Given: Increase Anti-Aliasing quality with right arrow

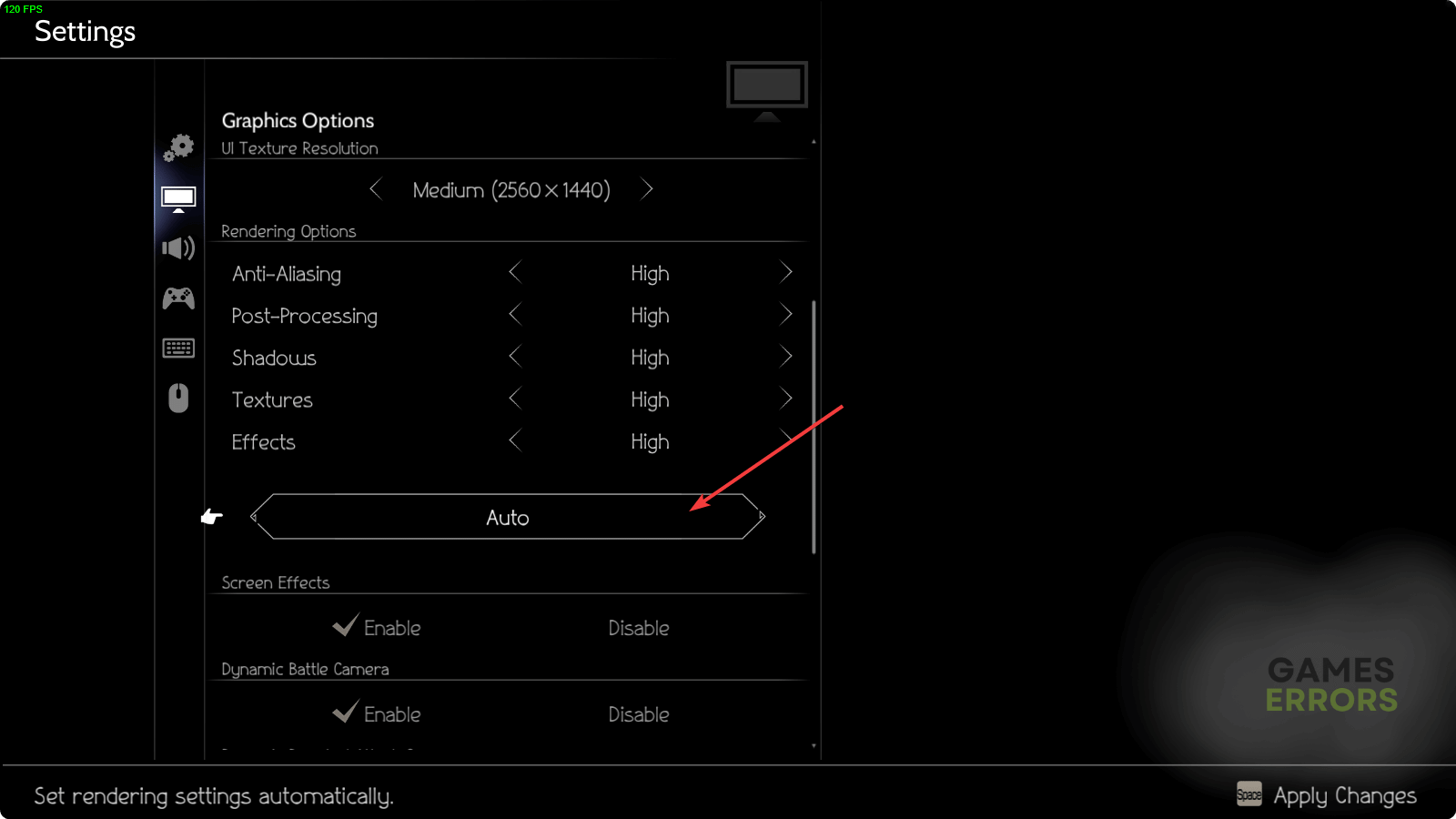Looking at the screenshot, I should pyautogui.click(x=786, y=272).
